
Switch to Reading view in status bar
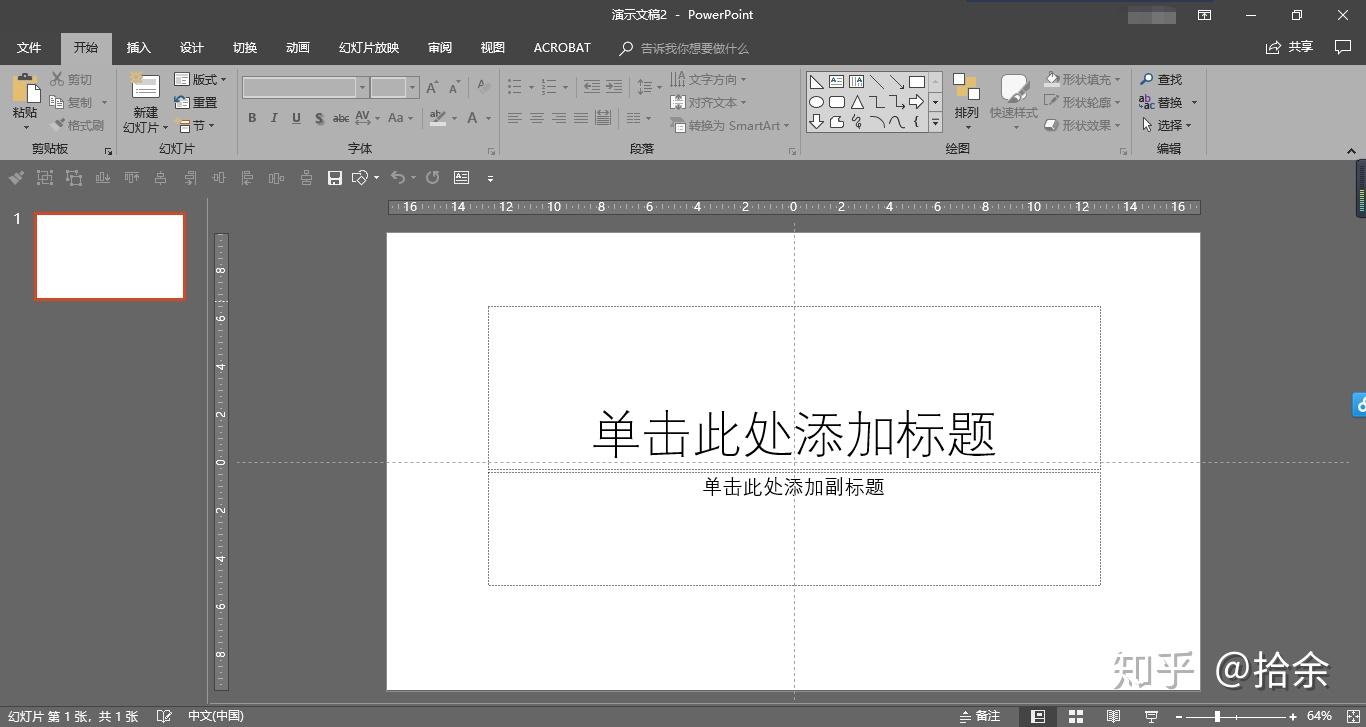click(x=1113, y=716)
